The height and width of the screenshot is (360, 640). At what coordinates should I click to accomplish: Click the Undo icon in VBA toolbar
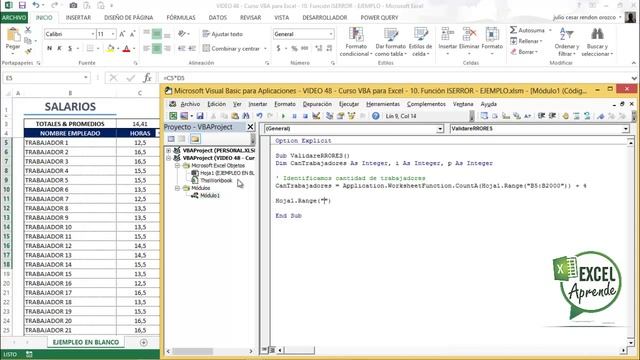click(x=259, y=116)
